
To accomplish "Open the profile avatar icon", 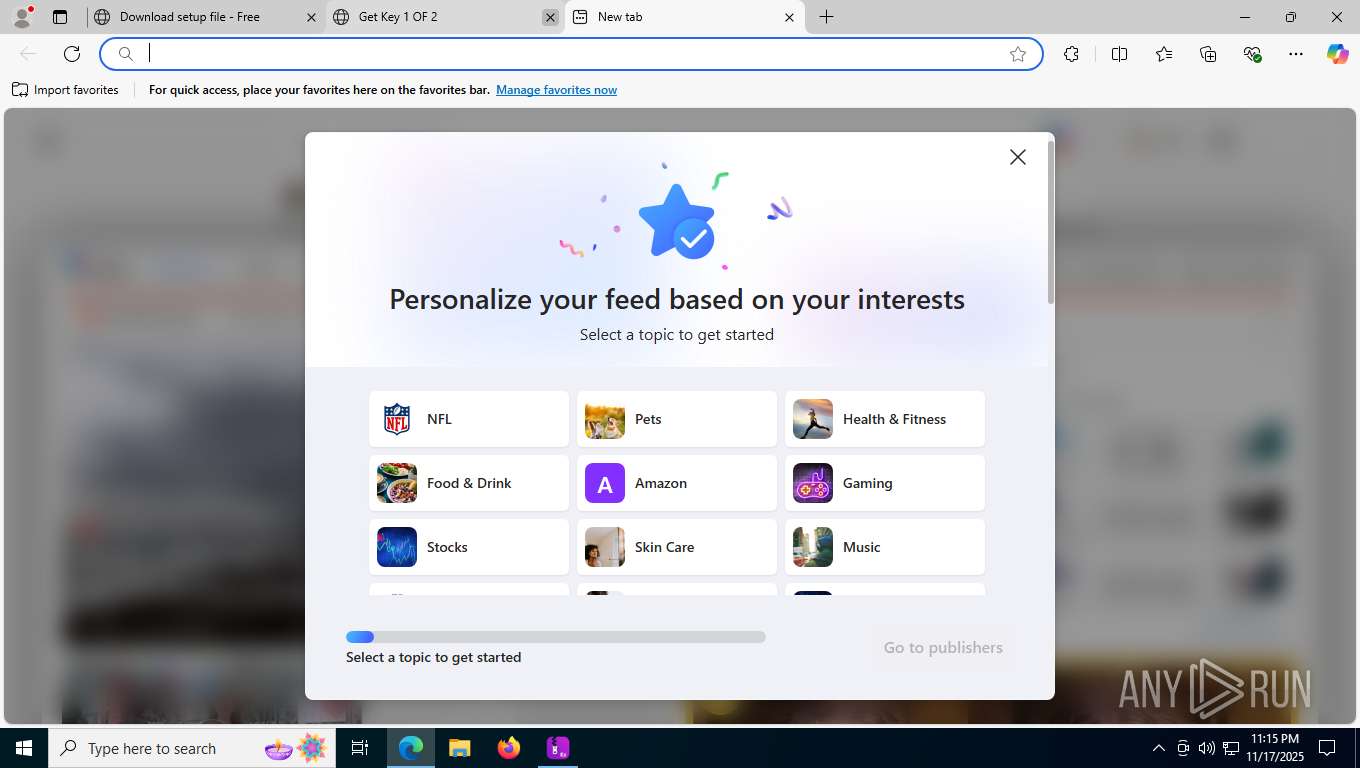I will [22, 17].
